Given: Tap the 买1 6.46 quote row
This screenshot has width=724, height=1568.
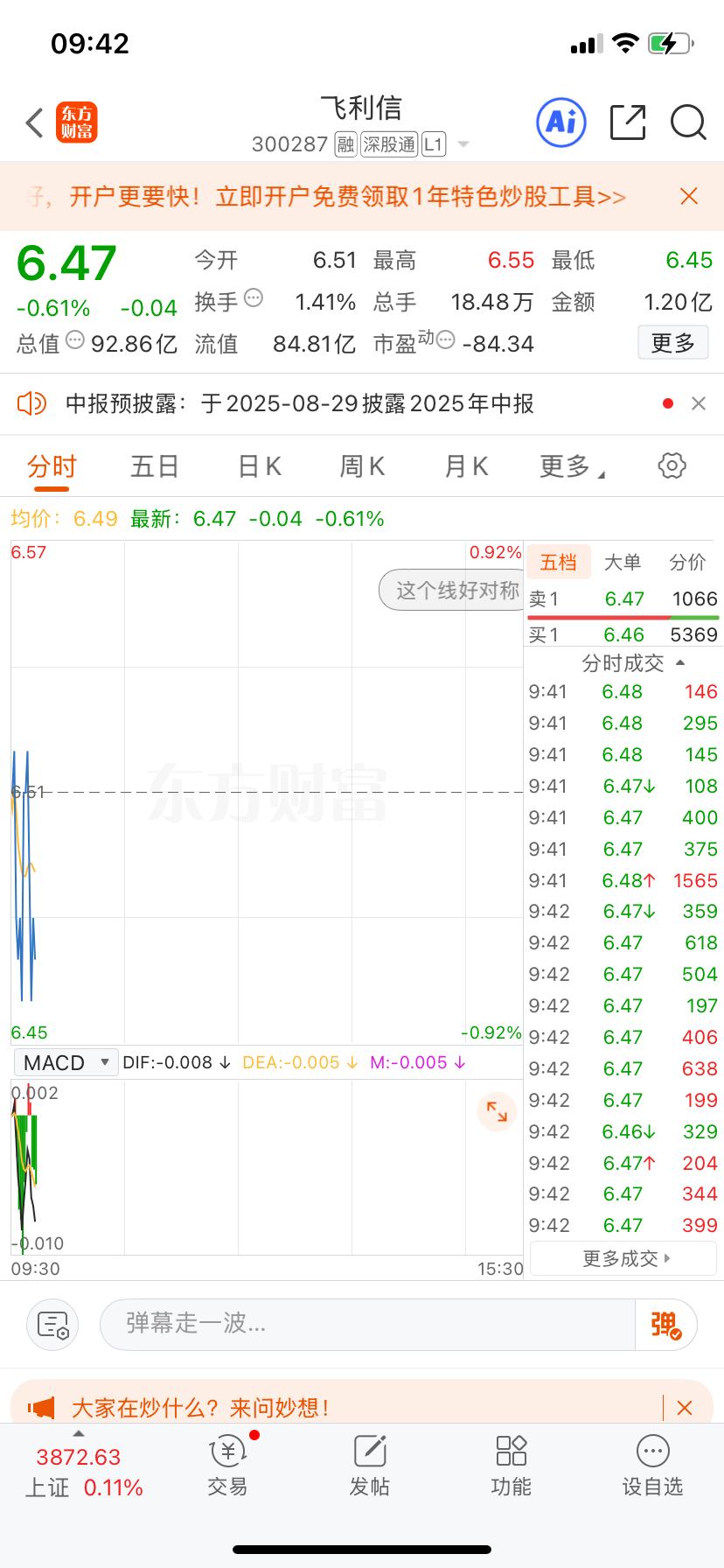Looking at the screenshot, I should pyautogui.click(x=623, y=634).
